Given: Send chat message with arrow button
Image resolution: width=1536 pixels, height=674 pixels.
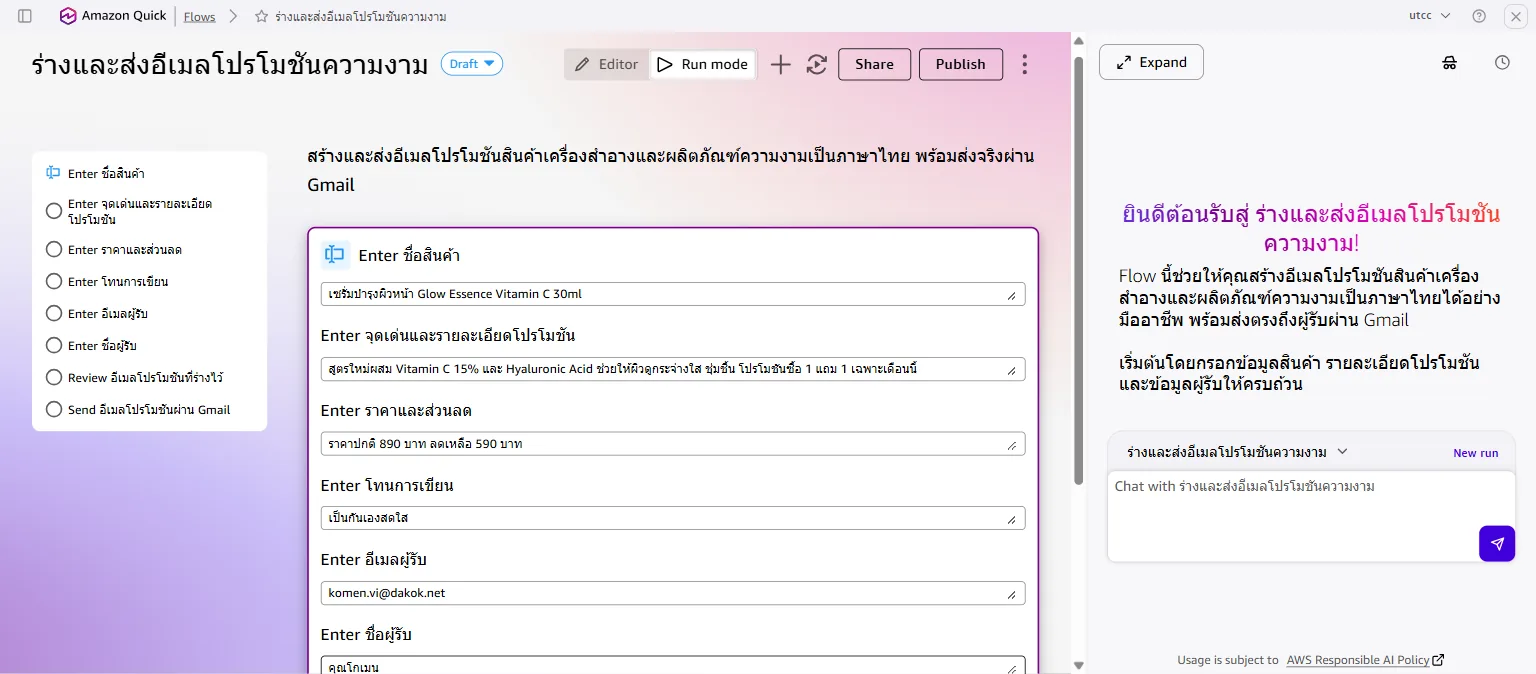Looking at the screenshot, I should 1497,544.
